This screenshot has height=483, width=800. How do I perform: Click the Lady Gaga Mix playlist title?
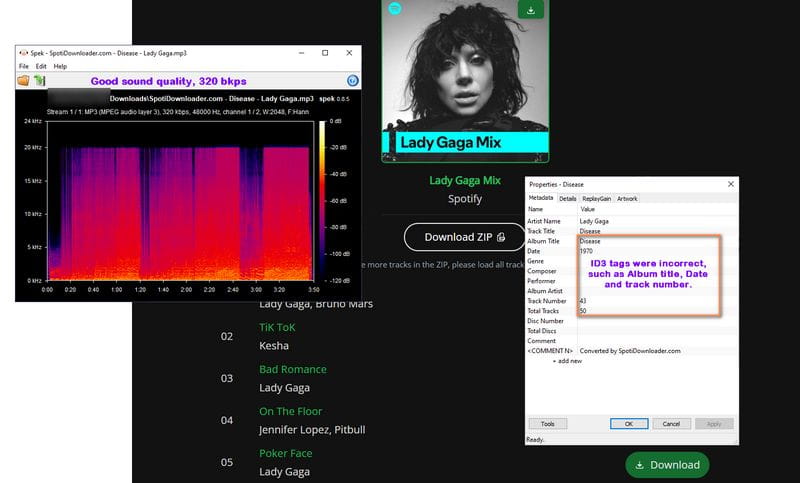pos(465,180)
